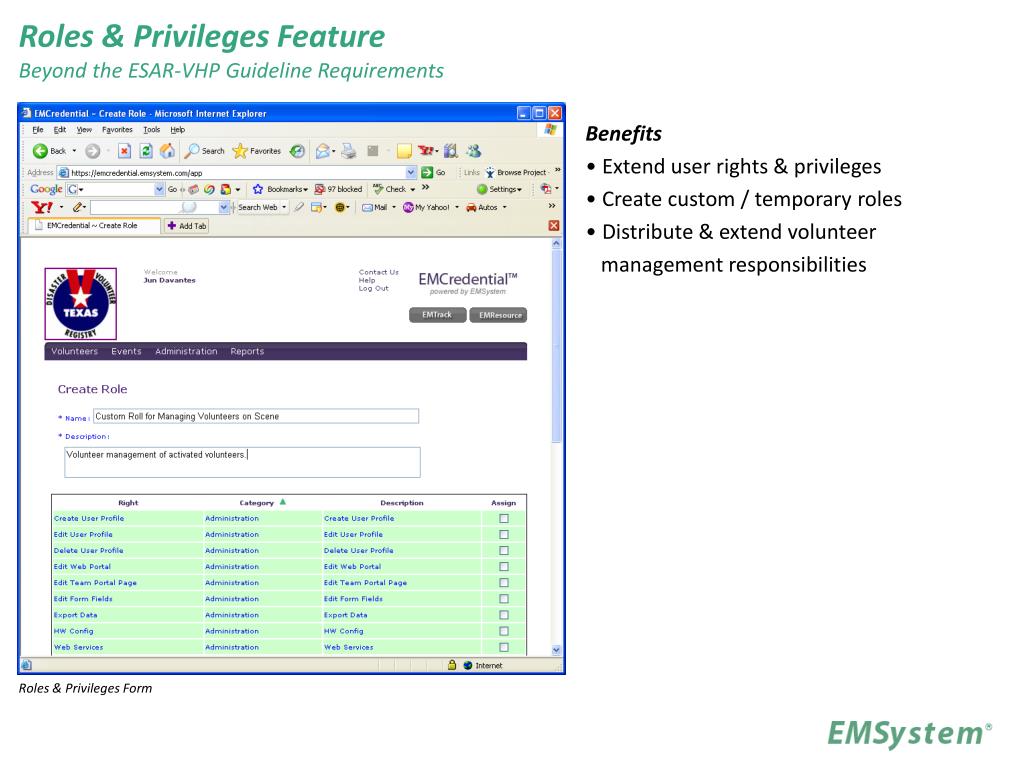Open the Favorites star button
The width and height of the screenshot is (1024, 768).
tap(257, 151)
